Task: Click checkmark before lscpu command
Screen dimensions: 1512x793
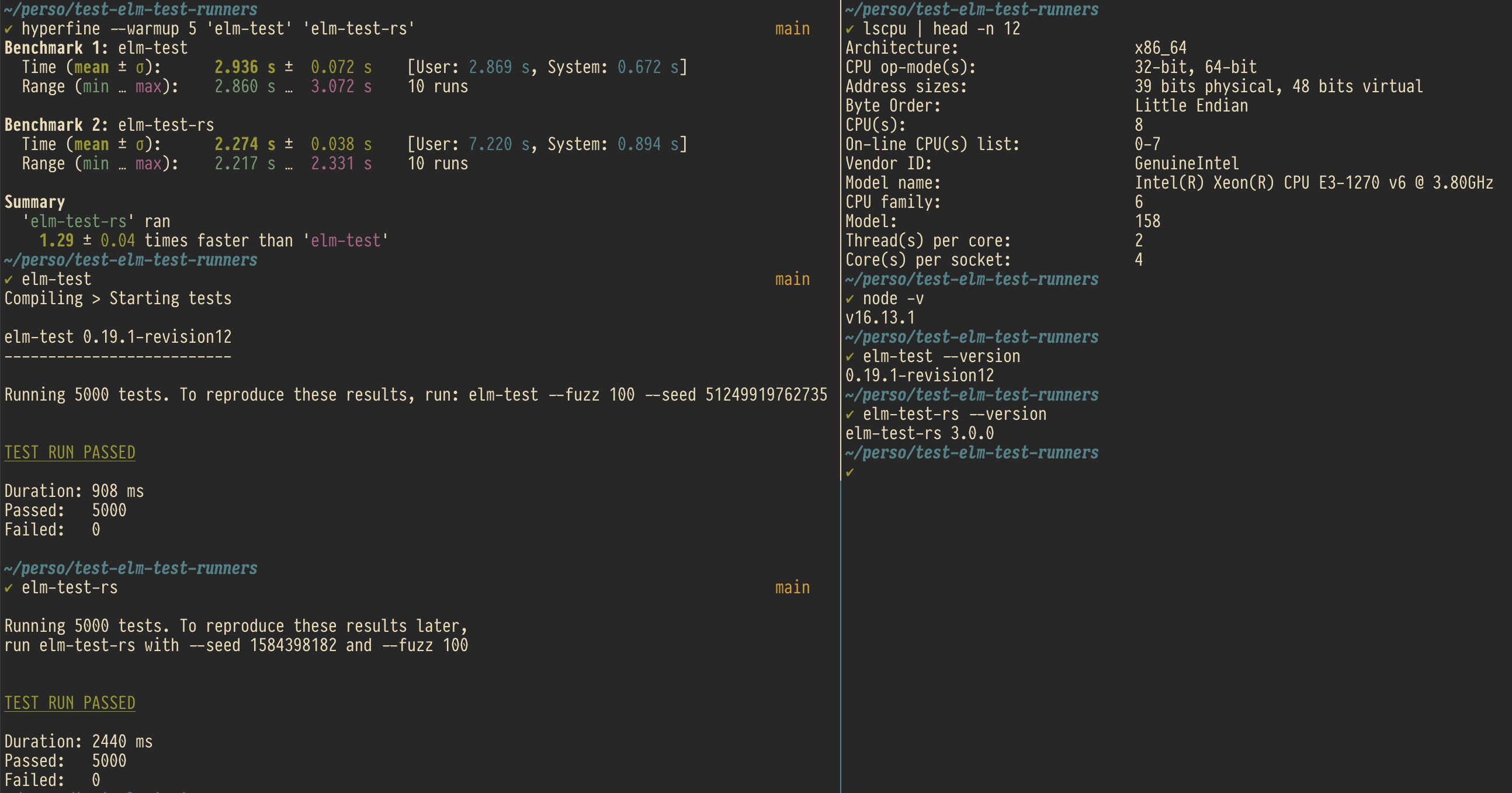Action: tap(849, 29)
